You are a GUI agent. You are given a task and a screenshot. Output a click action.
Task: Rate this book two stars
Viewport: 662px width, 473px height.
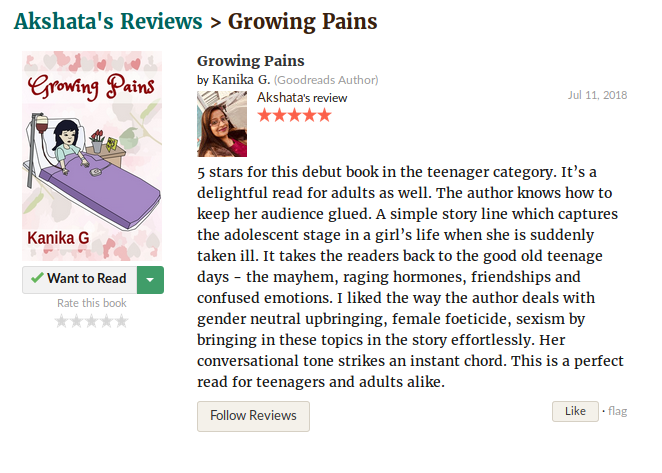click(76, 321)
